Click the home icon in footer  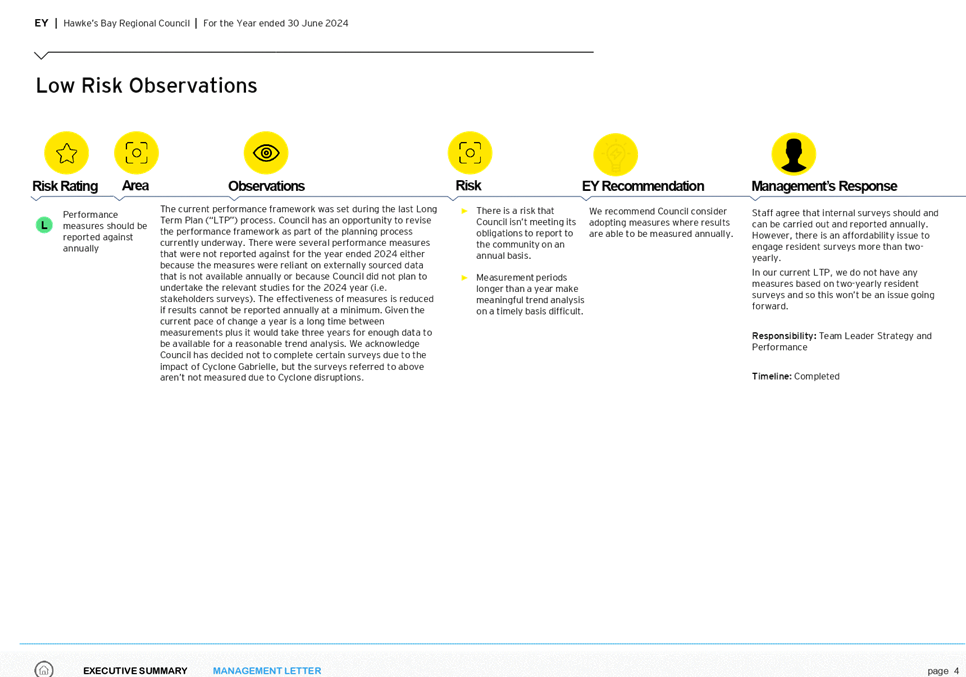44,670
